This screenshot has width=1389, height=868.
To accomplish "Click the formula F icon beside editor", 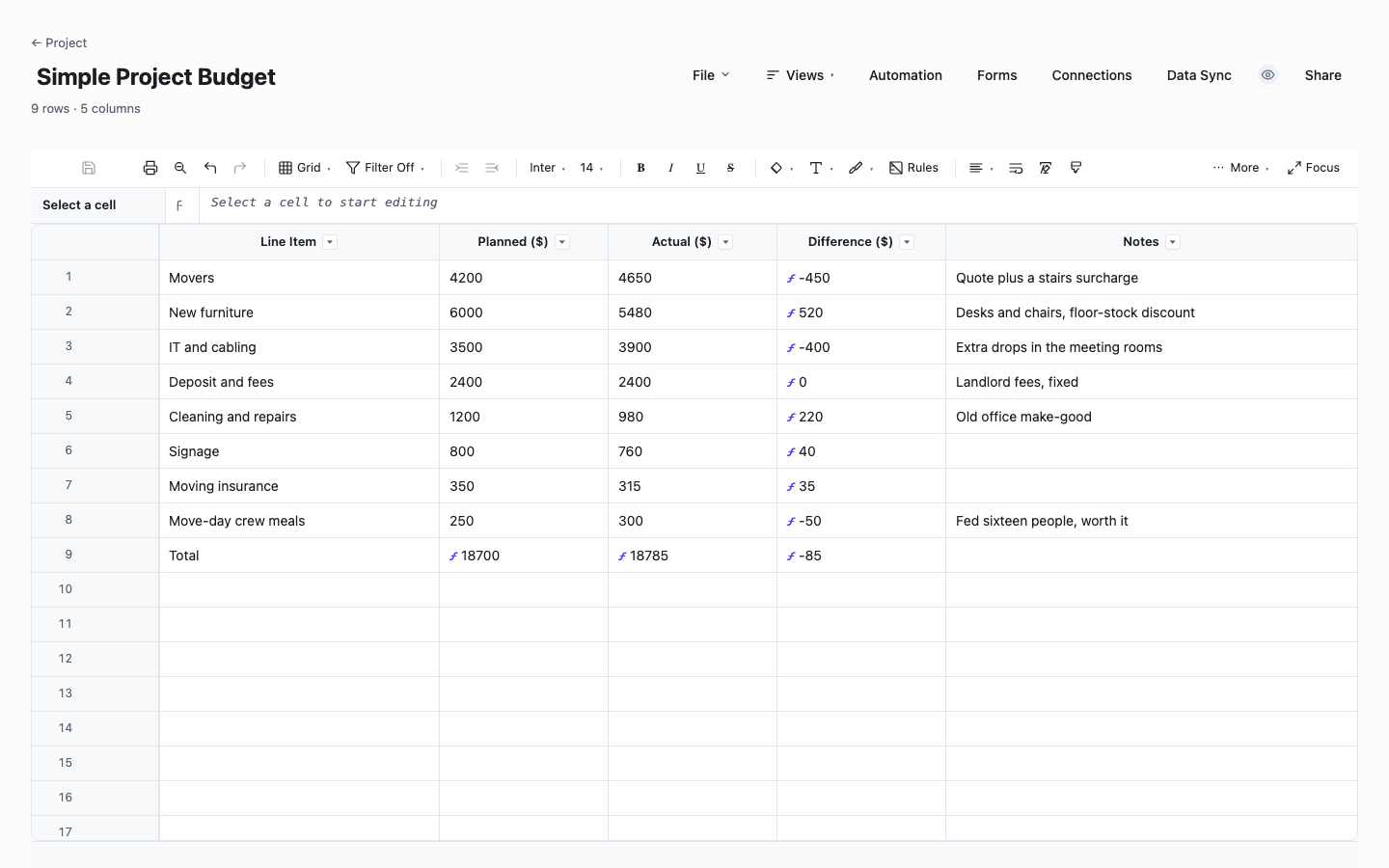I will [179, 205].
